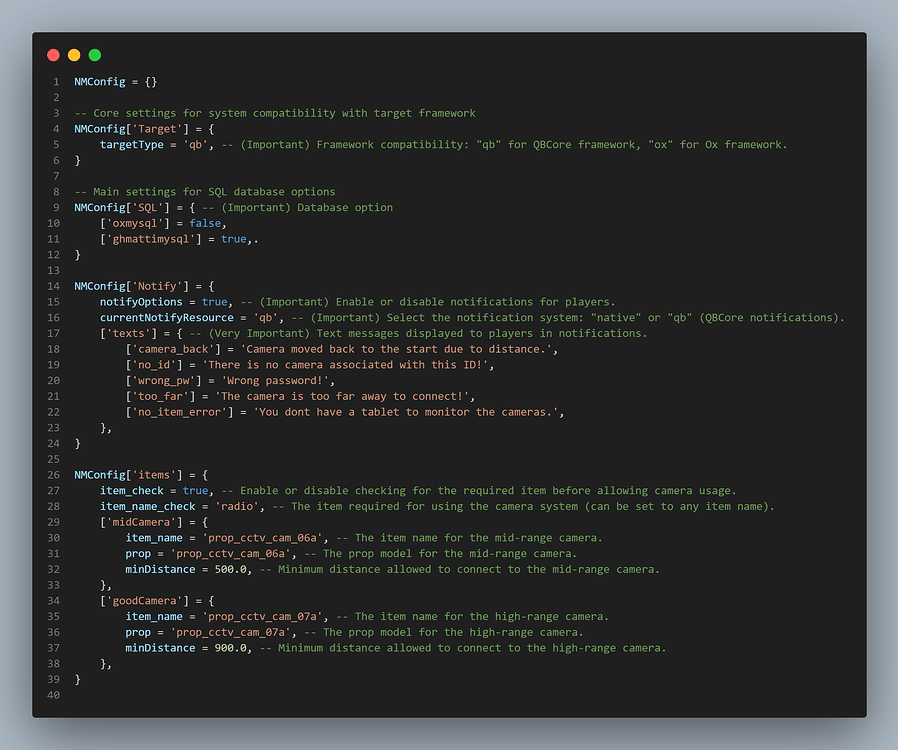Screen dimensions: 898x750
Task: Click the 'no_id' key
Action: (x=154, y=365)
